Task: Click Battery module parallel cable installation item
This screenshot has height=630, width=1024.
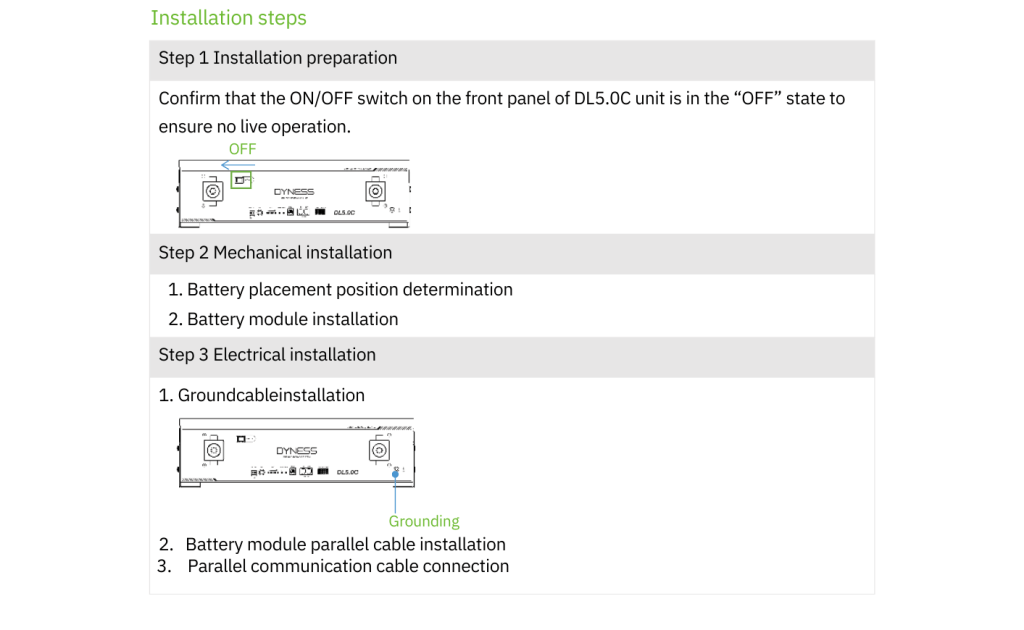Action: (345, 545)
